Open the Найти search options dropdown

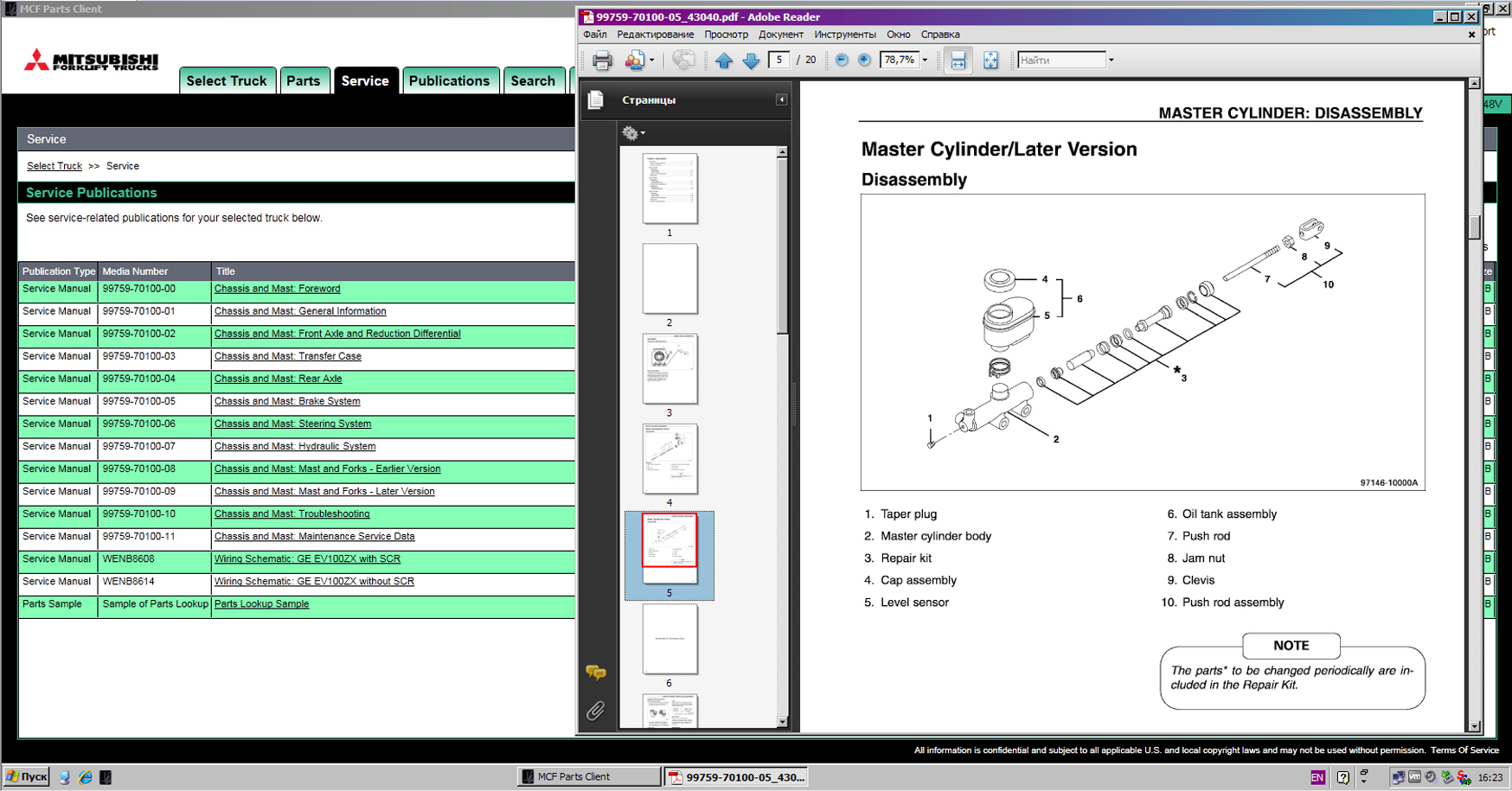1112,61
